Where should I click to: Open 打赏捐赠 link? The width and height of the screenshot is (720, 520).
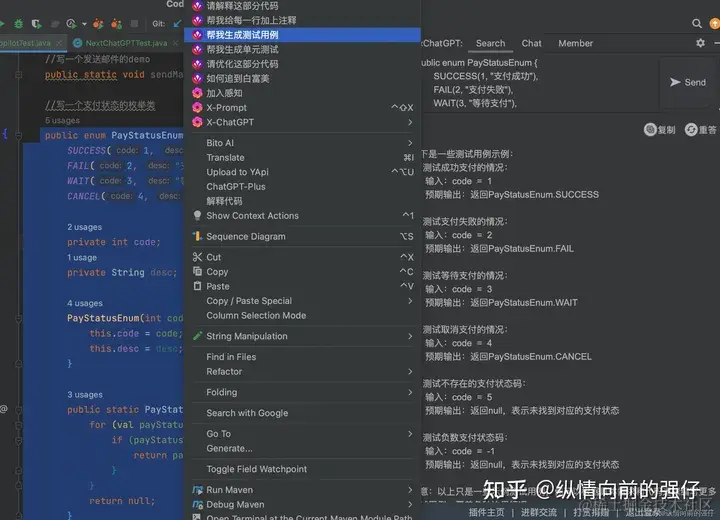click(x=591, y=512)
